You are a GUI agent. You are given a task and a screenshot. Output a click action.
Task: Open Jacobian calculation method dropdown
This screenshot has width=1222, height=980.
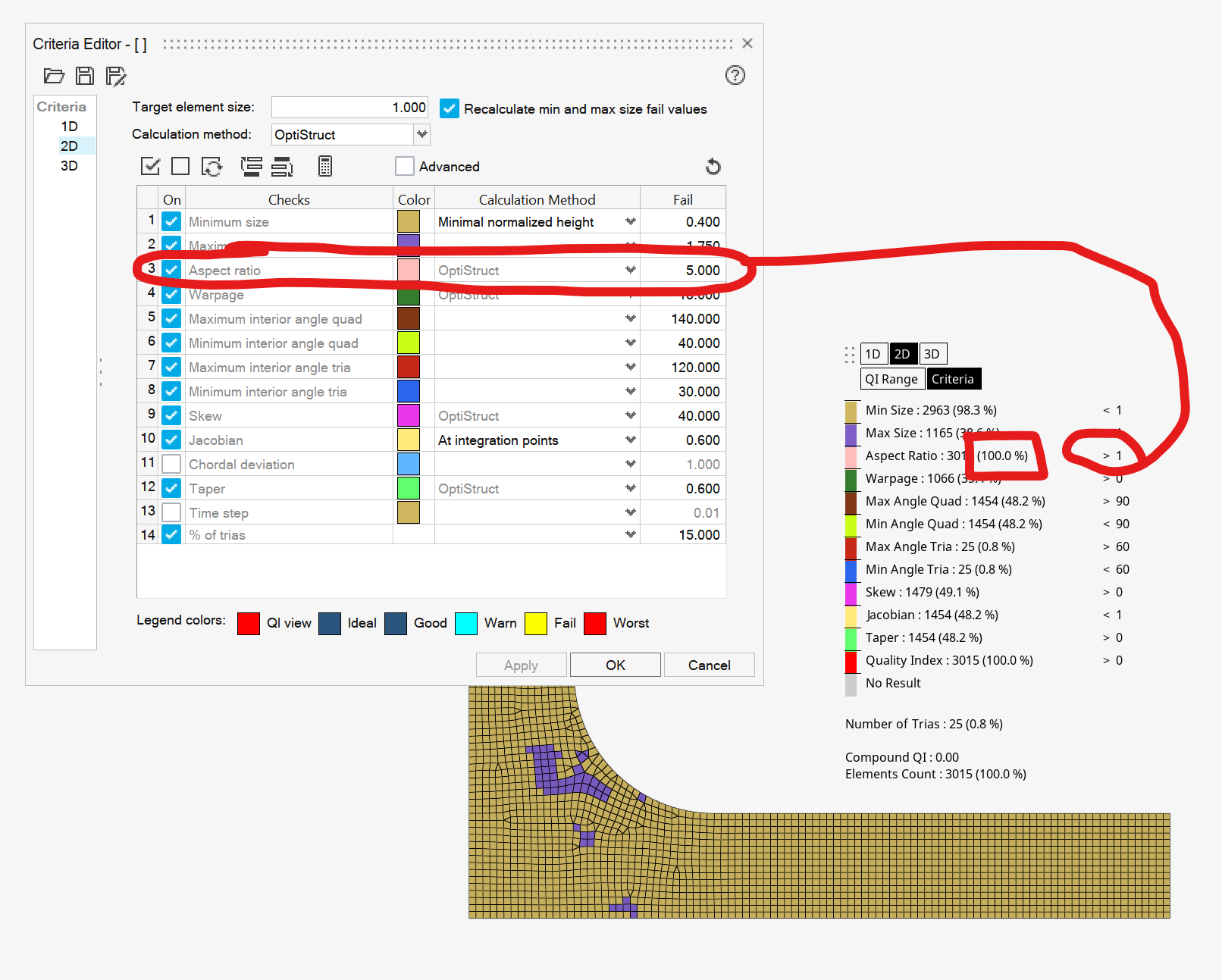pos(630,440)
